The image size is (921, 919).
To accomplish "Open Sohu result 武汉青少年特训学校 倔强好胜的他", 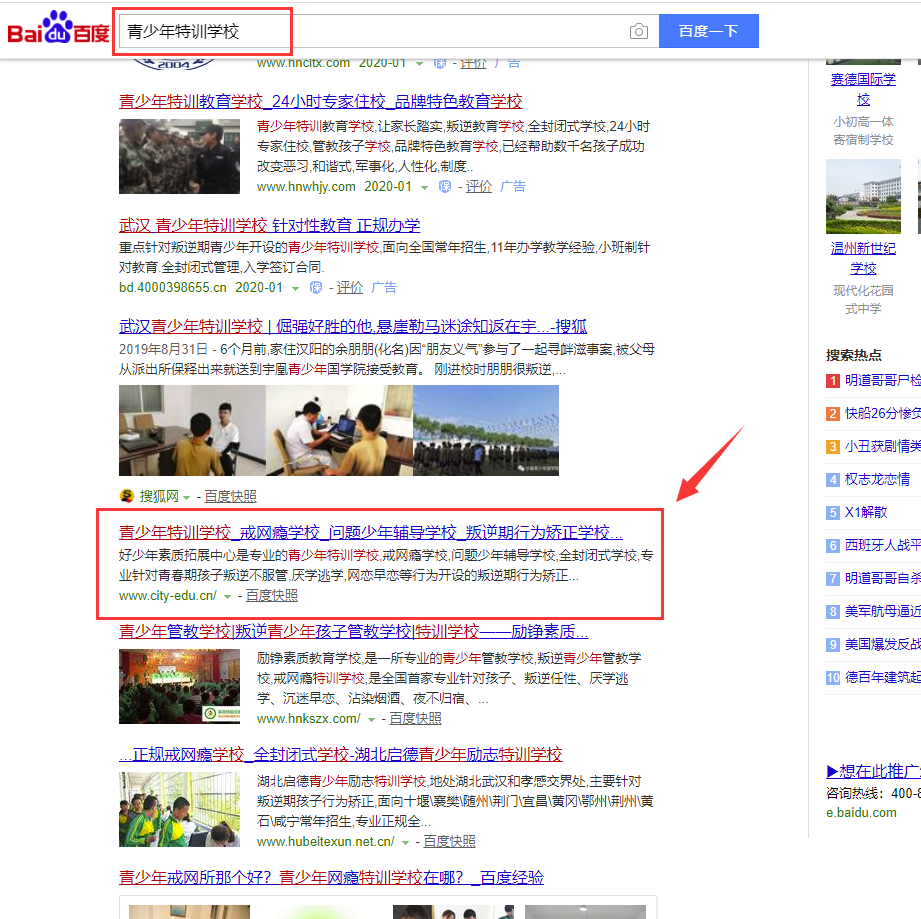I will (x=353, y=326).
